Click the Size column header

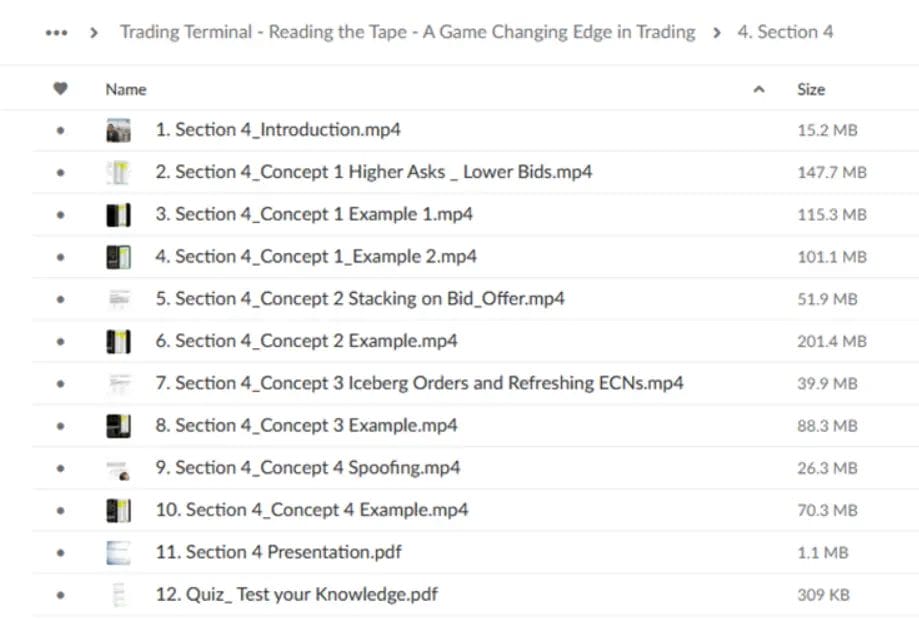coord(811,89)
